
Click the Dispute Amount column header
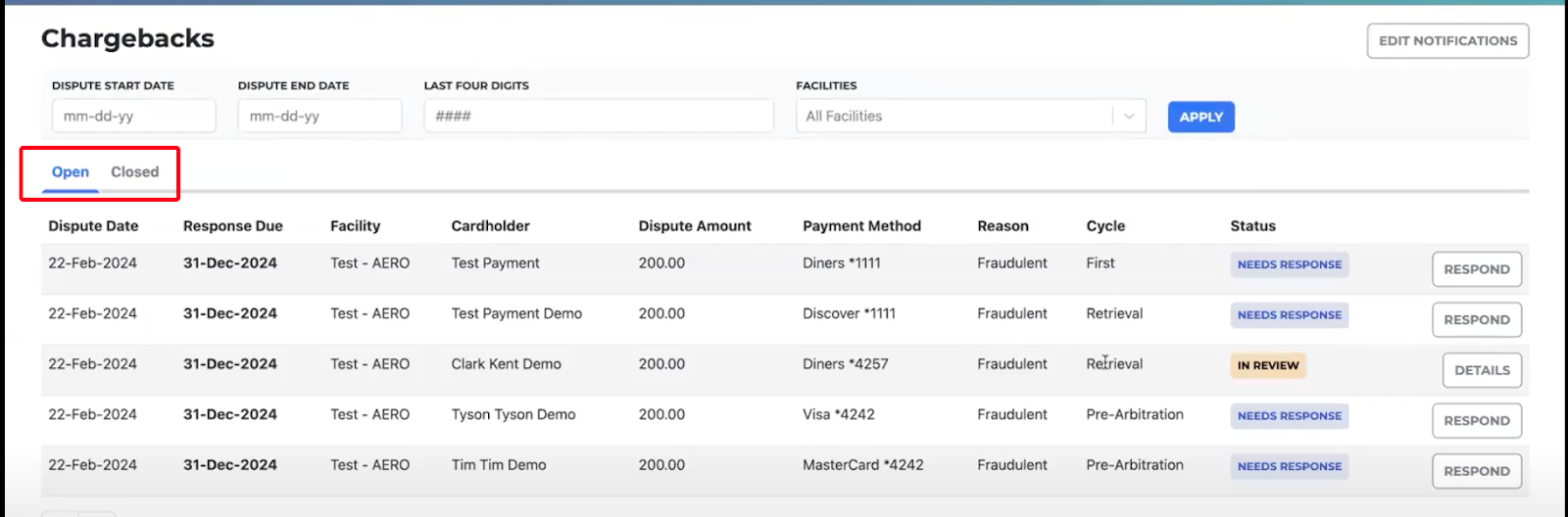694,226
